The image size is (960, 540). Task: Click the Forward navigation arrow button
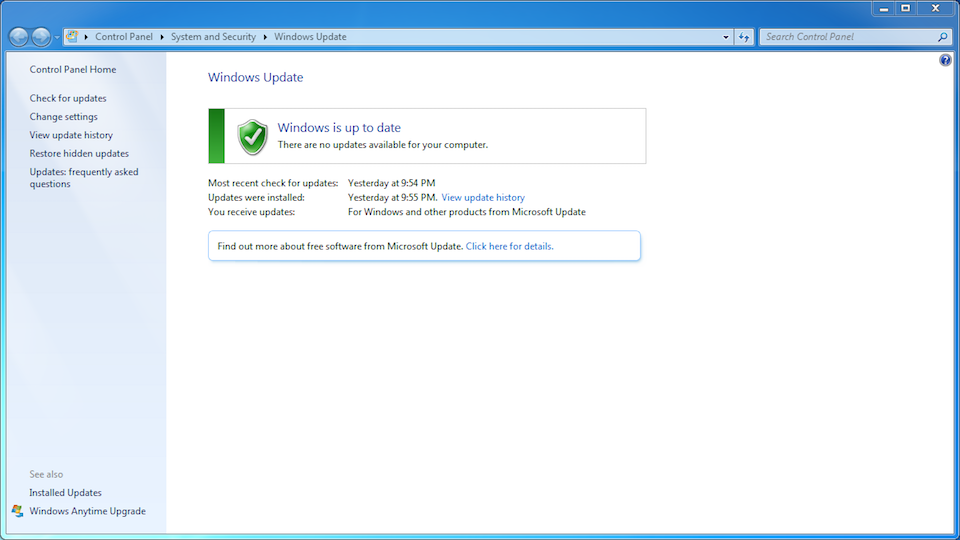(40, 37)
